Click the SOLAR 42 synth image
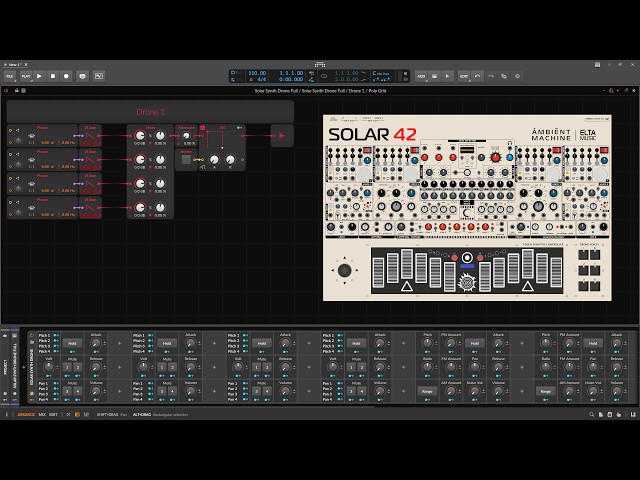 (467, 208)
